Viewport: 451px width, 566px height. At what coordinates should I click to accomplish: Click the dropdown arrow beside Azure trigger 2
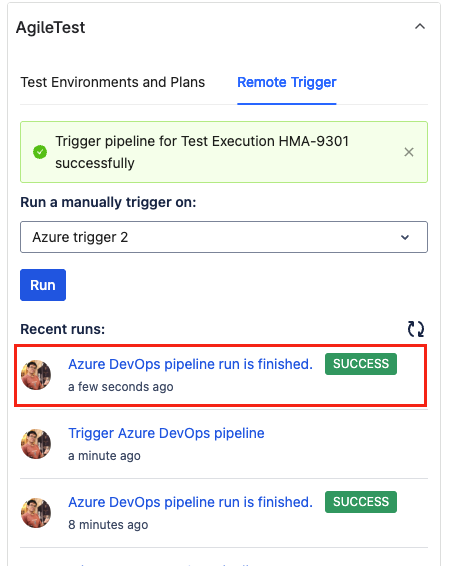(x=405, y=237)
